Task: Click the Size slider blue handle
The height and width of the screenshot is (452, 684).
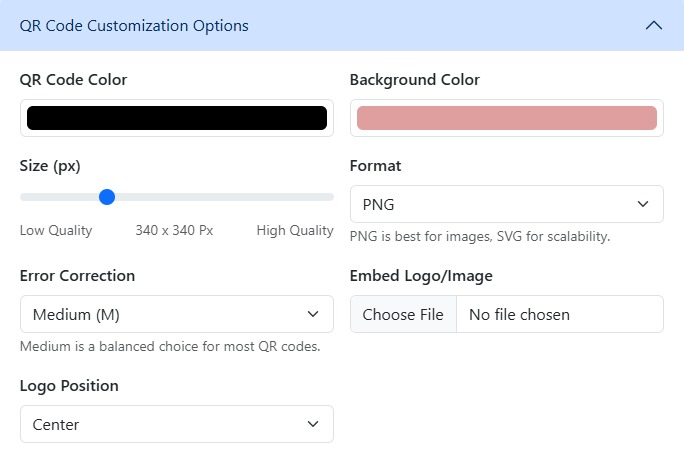Action: tap(107, 197)
